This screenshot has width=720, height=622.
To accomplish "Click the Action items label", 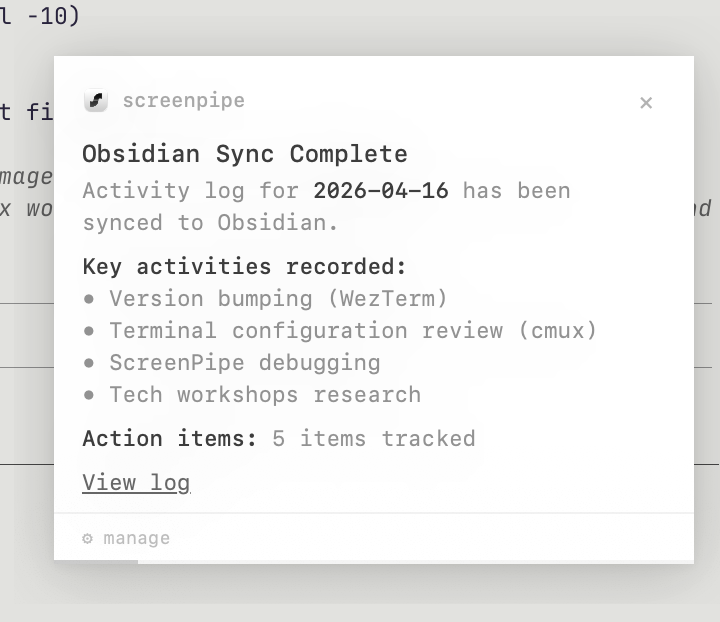I will (x=170, y=438).
